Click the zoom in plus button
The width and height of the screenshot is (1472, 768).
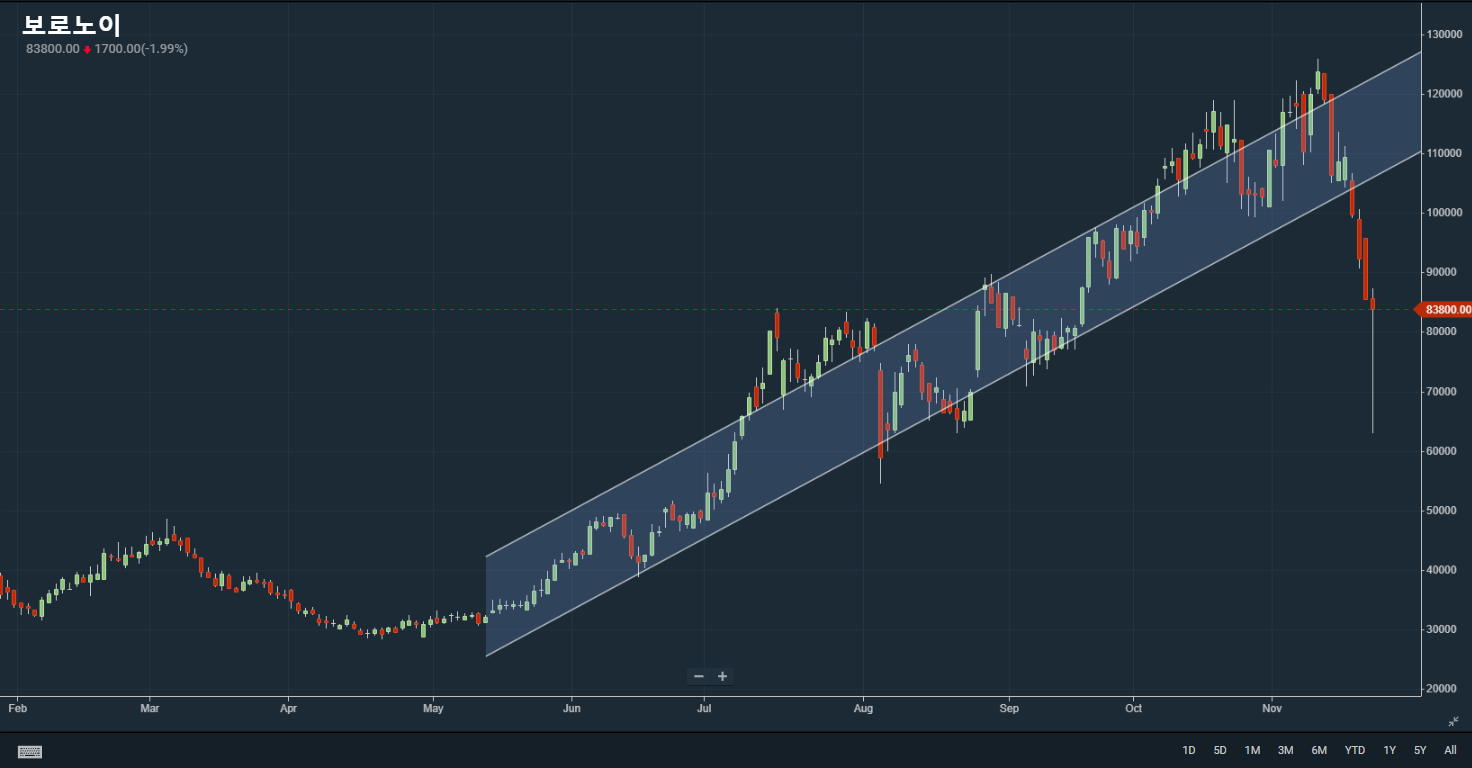(722, 677)
